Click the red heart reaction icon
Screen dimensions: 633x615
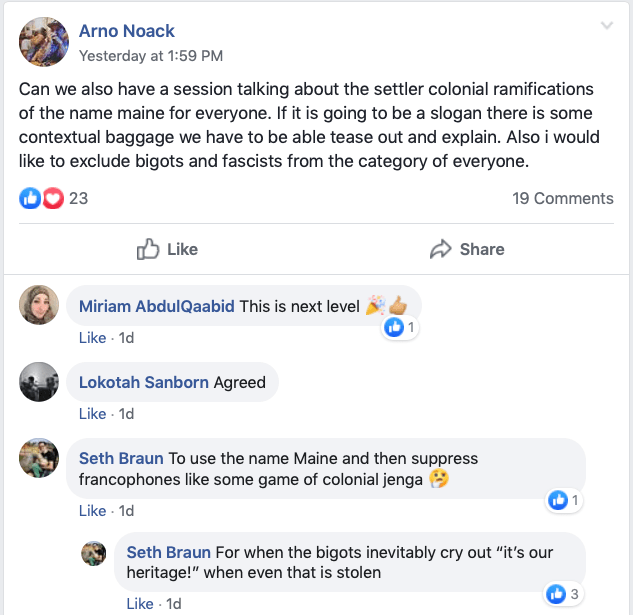pos(53,198)
